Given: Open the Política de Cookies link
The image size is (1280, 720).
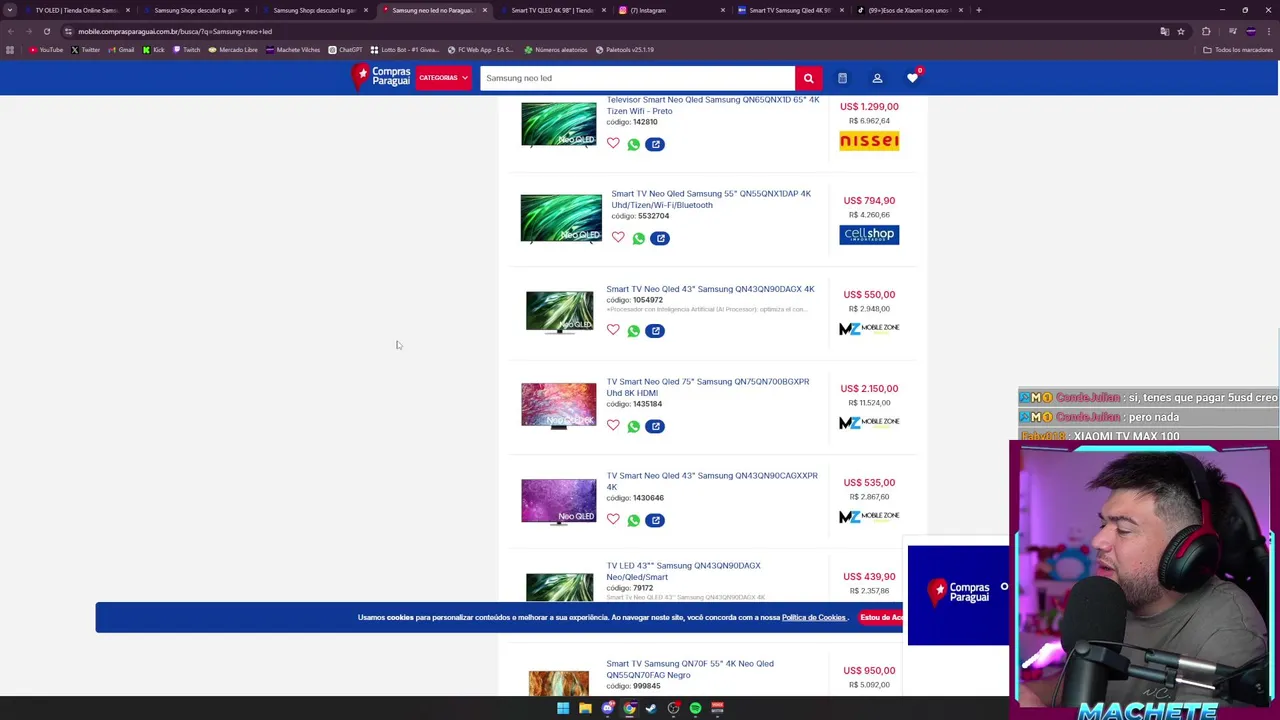Looking at the screenshot, I should tap(814, 617).
